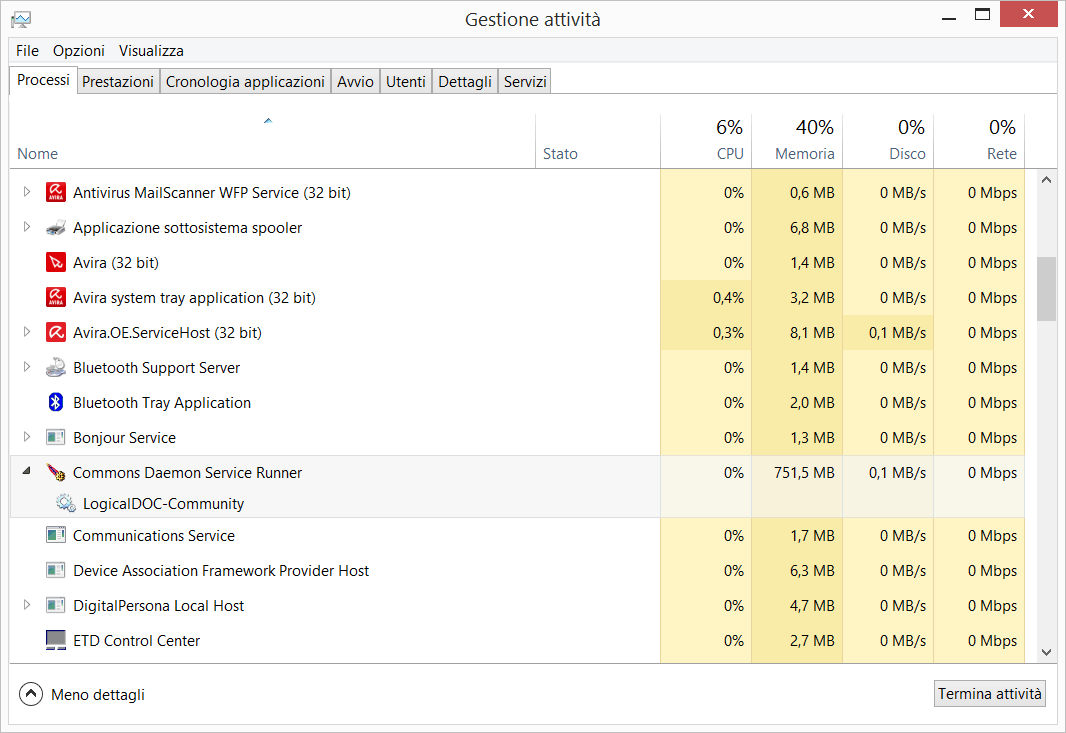1066x733 pixels.
Task: Click the Avira (32 bit) icon
Action: [56, 262]
